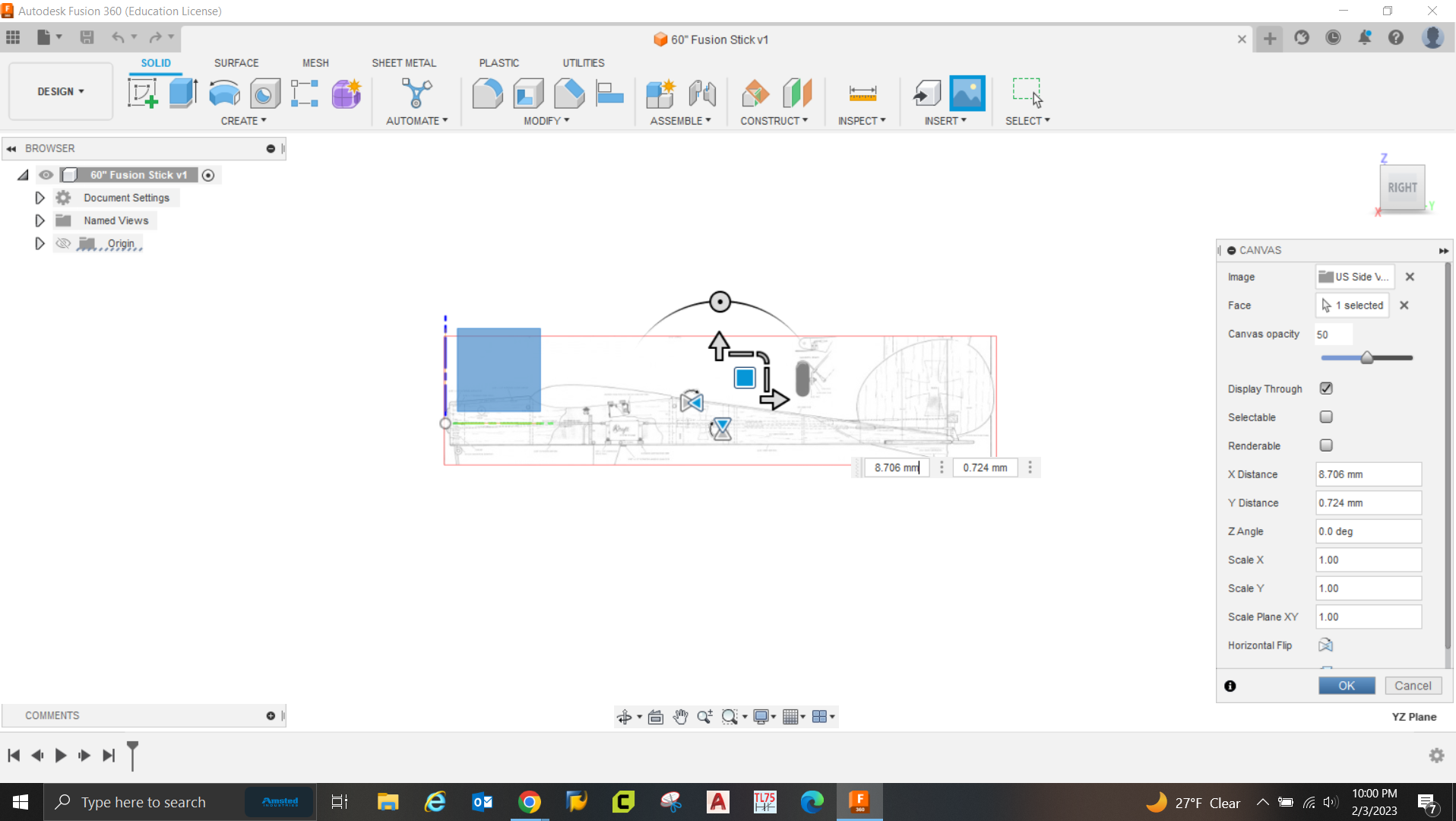Select the New Component tool
This screenshot has height=821, width=1456.
pyautogui.click(x=660, y=92)
